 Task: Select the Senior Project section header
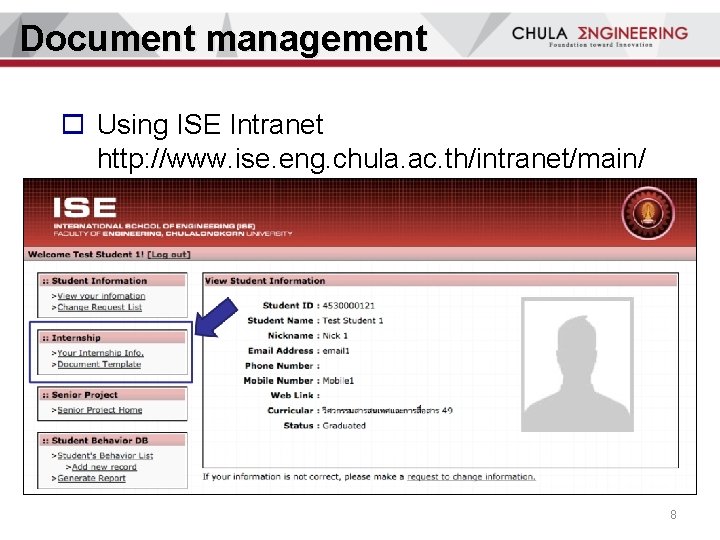112,395
